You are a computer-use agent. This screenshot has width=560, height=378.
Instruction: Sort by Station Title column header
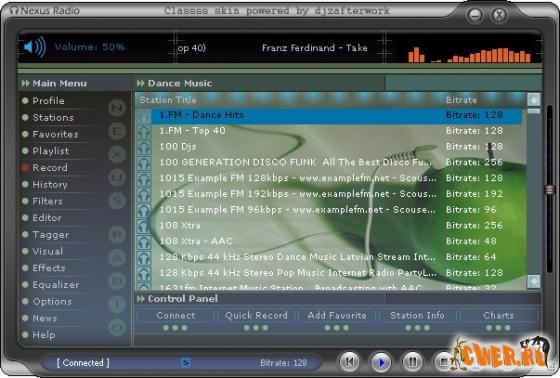(168, 100)
